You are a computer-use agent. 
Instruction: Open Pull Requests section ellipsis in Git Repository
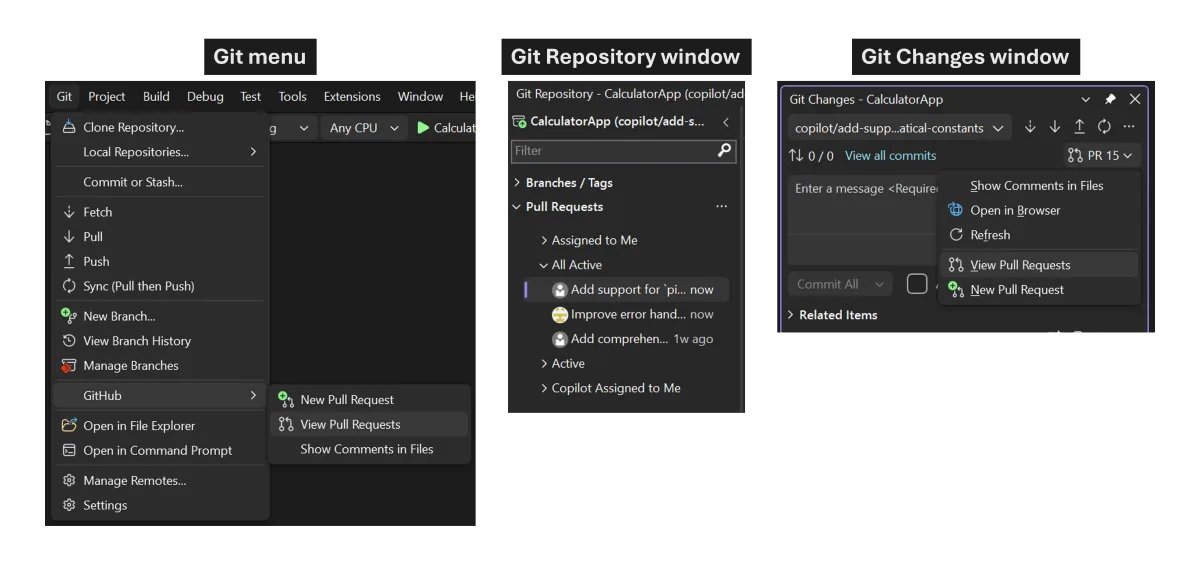(722, 207)
